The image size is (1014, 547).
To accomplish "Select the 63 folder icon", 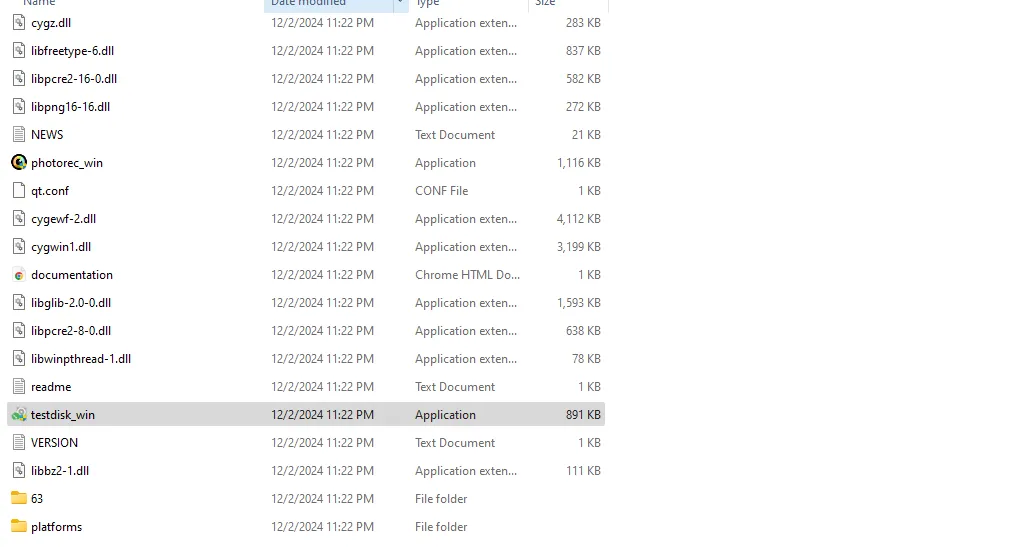I will [x=19, y=499].
